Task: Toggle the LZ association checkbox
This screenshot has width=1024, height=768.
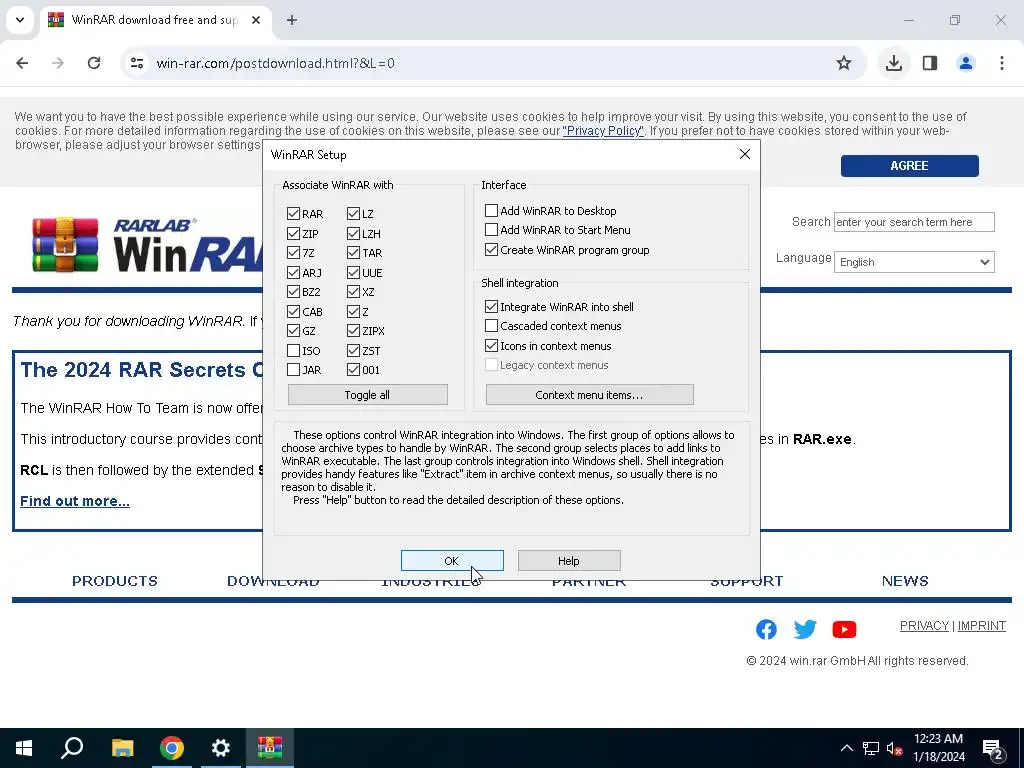Action: 353,214
